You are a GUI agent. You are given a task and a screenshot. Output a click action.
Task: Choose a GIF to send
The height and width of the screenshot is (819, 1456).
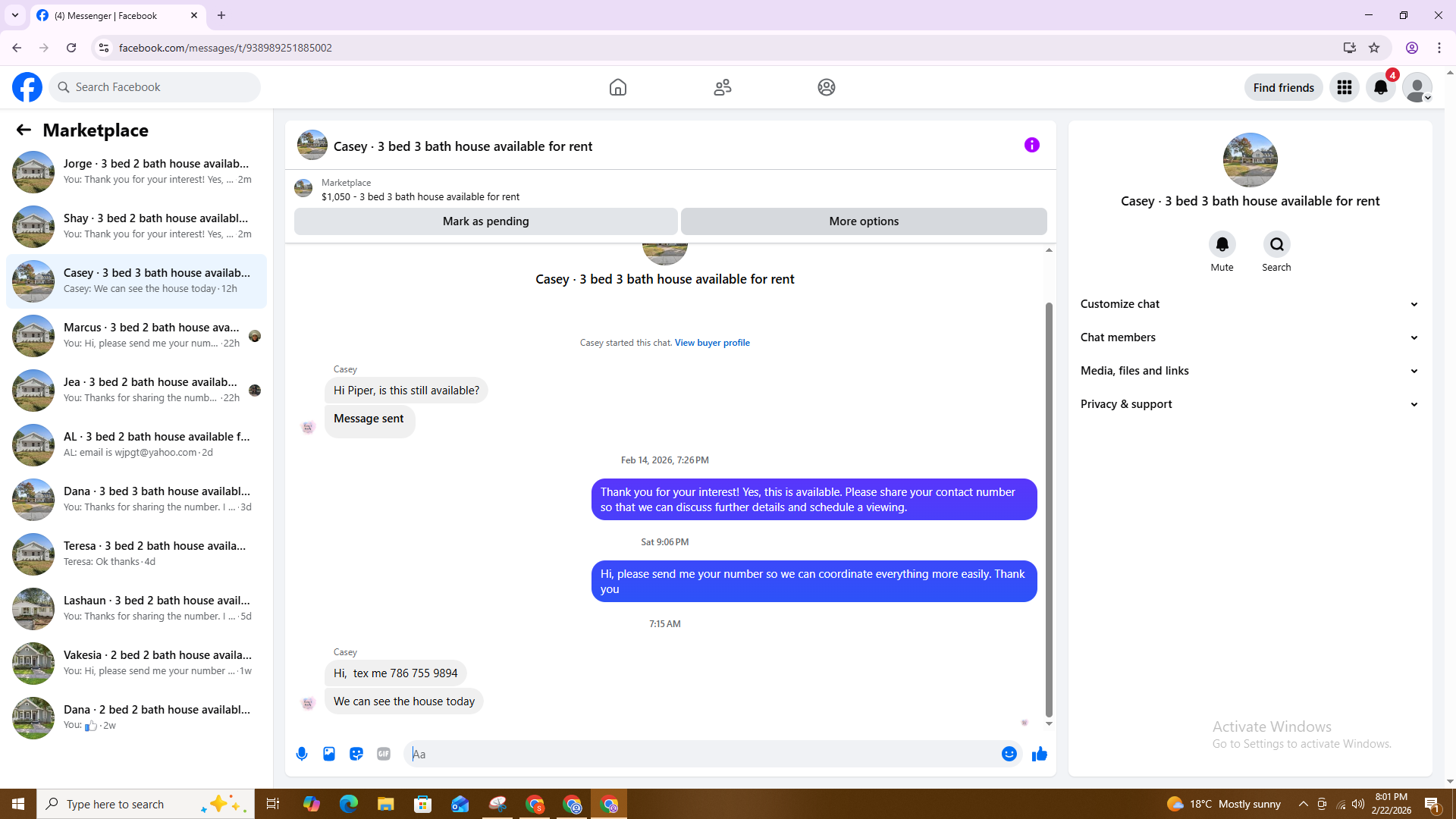384,754
